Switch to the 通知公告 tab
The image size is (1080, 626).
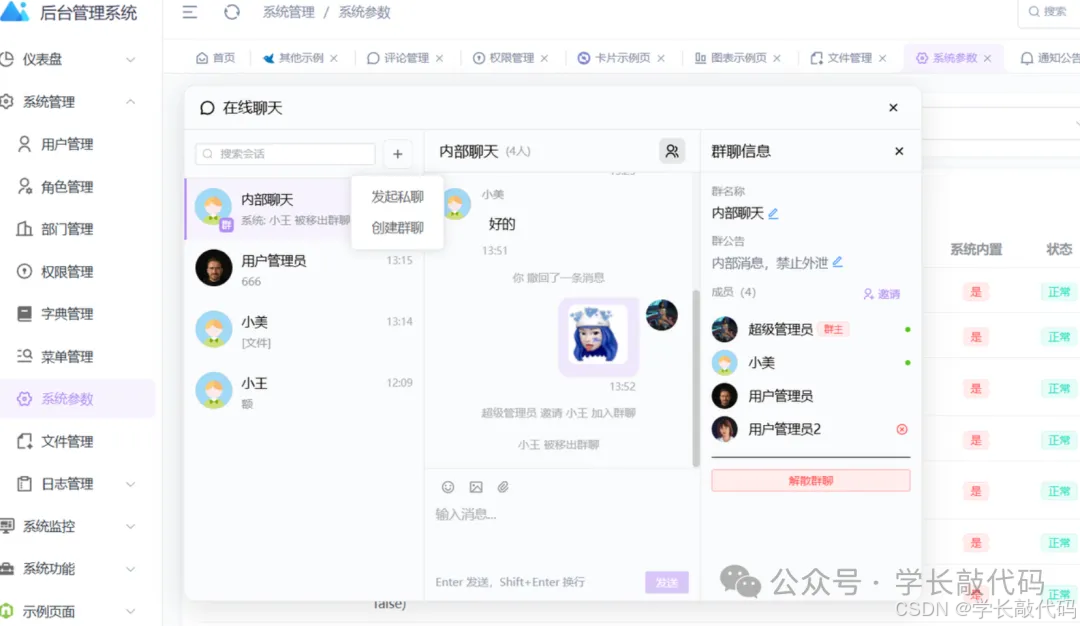(x=1049, y=58)
